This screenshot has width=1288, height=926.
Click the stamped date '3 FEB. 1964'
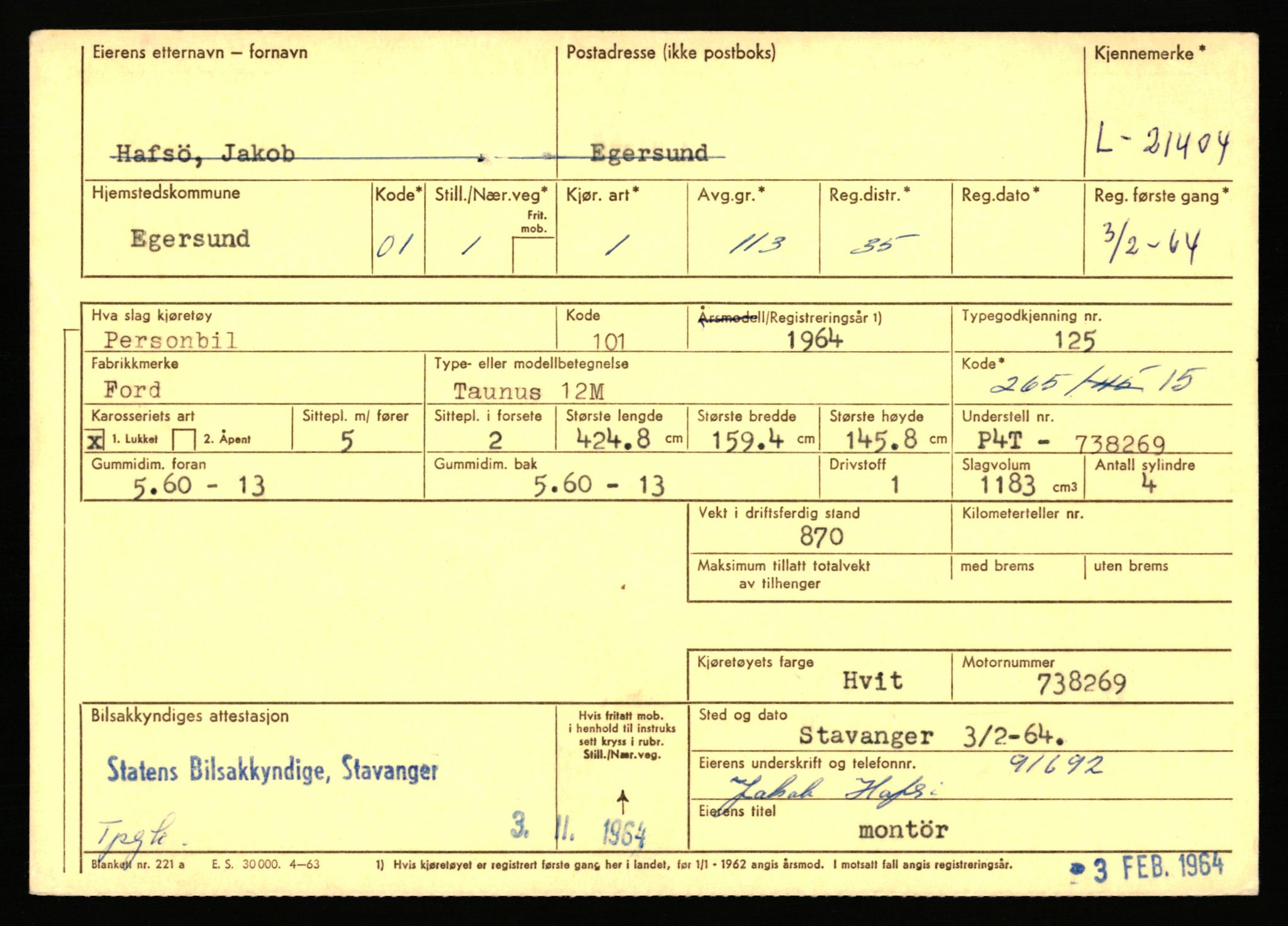pos(1147,868)
